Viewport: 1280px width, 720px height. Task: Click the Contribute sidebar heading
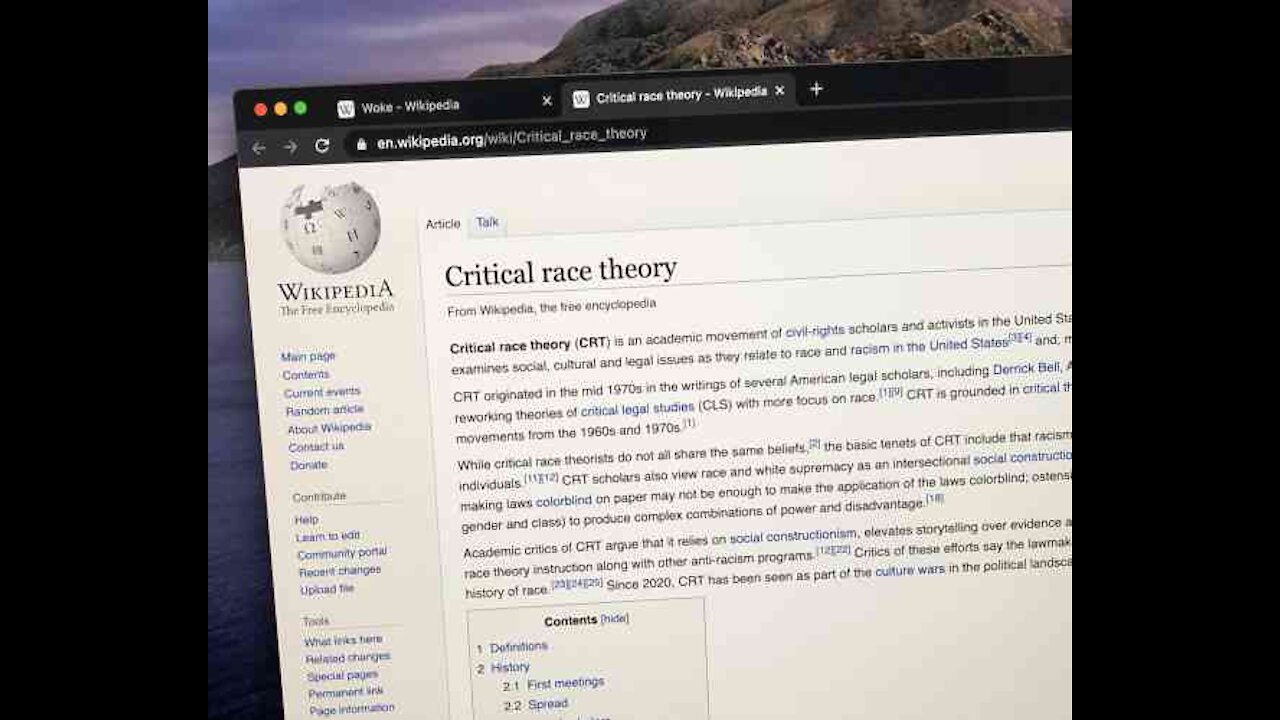point(319,497)
